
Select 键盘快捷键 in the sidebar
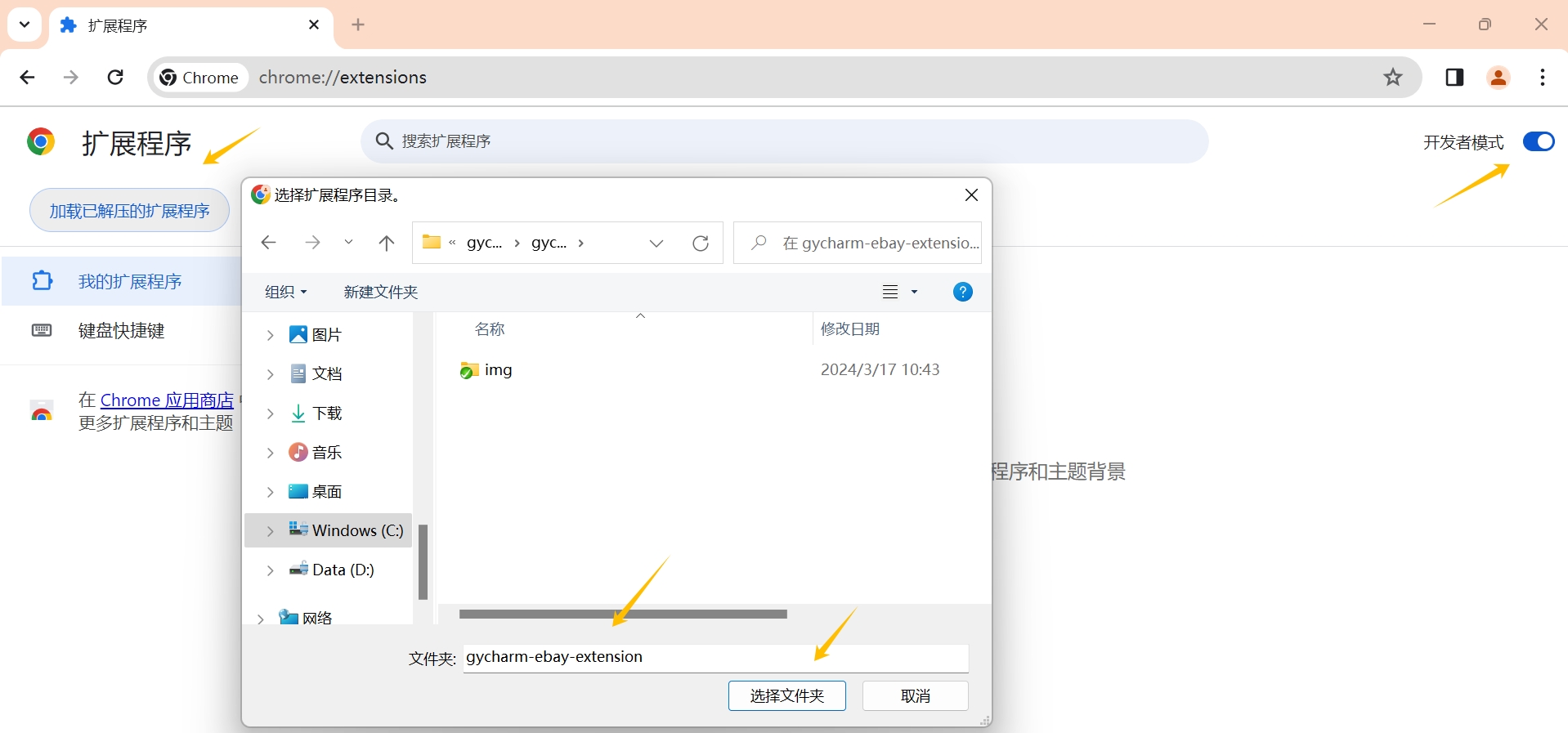tap(122, 330)
